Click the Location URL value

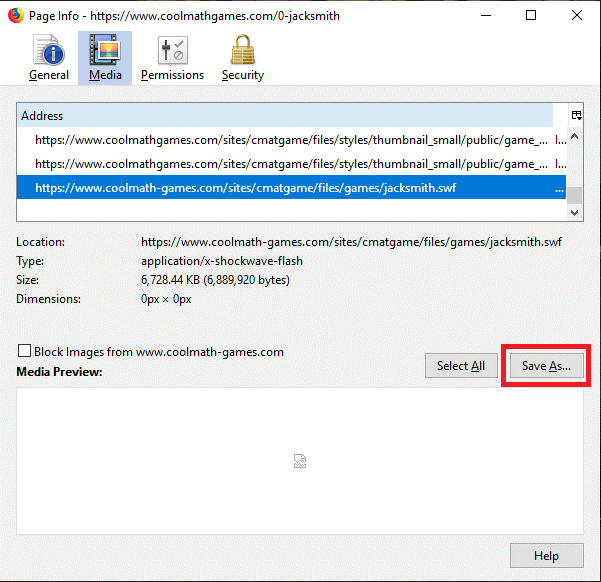[x=351, y=242]
